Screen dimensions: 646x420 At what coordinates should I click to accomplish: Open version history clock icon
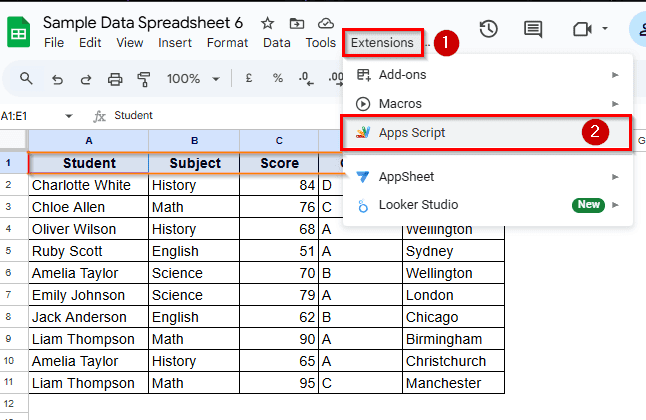coord(488,29)
